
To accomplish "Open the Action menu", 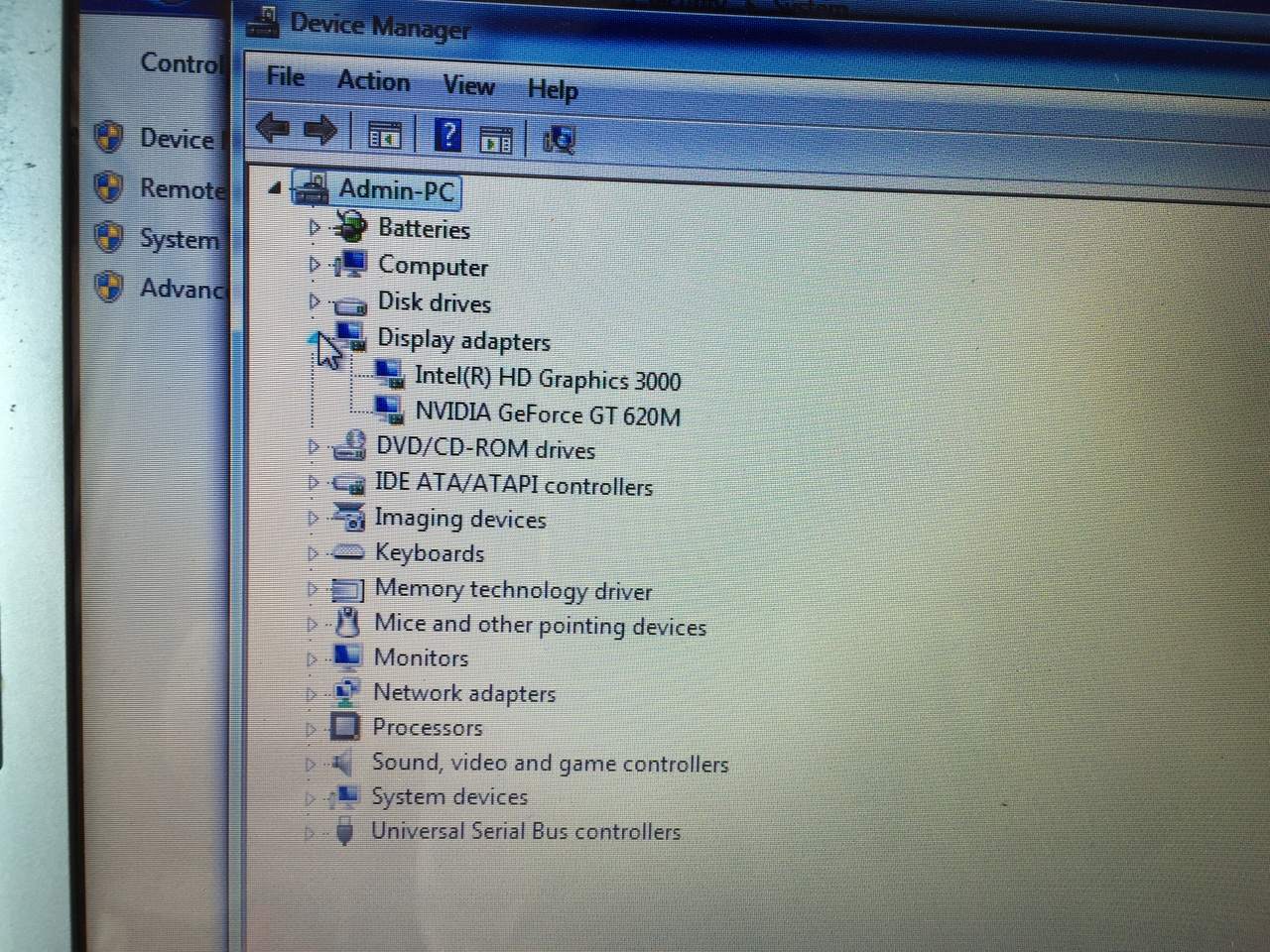I will [x=373, y=80].
